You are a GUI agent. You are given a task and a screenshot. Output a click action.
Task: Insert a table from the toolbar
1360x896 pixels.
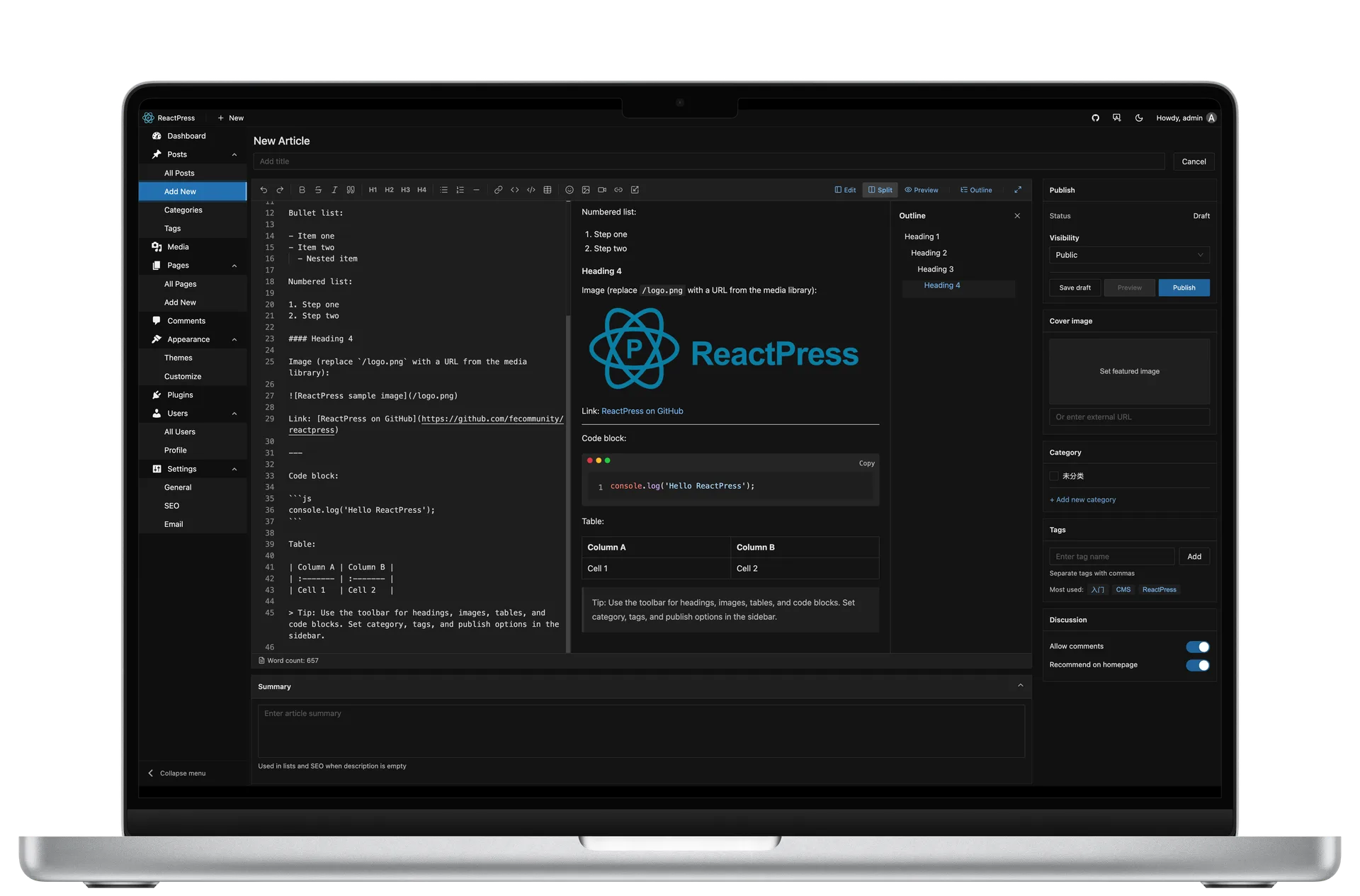click(547, 190)
